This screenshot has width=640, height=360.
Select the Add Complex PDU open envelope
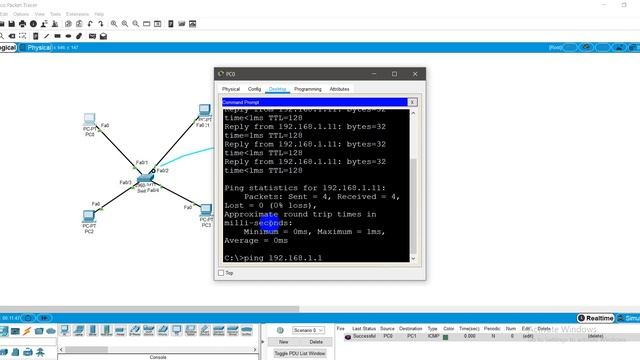tap(103, 36)
